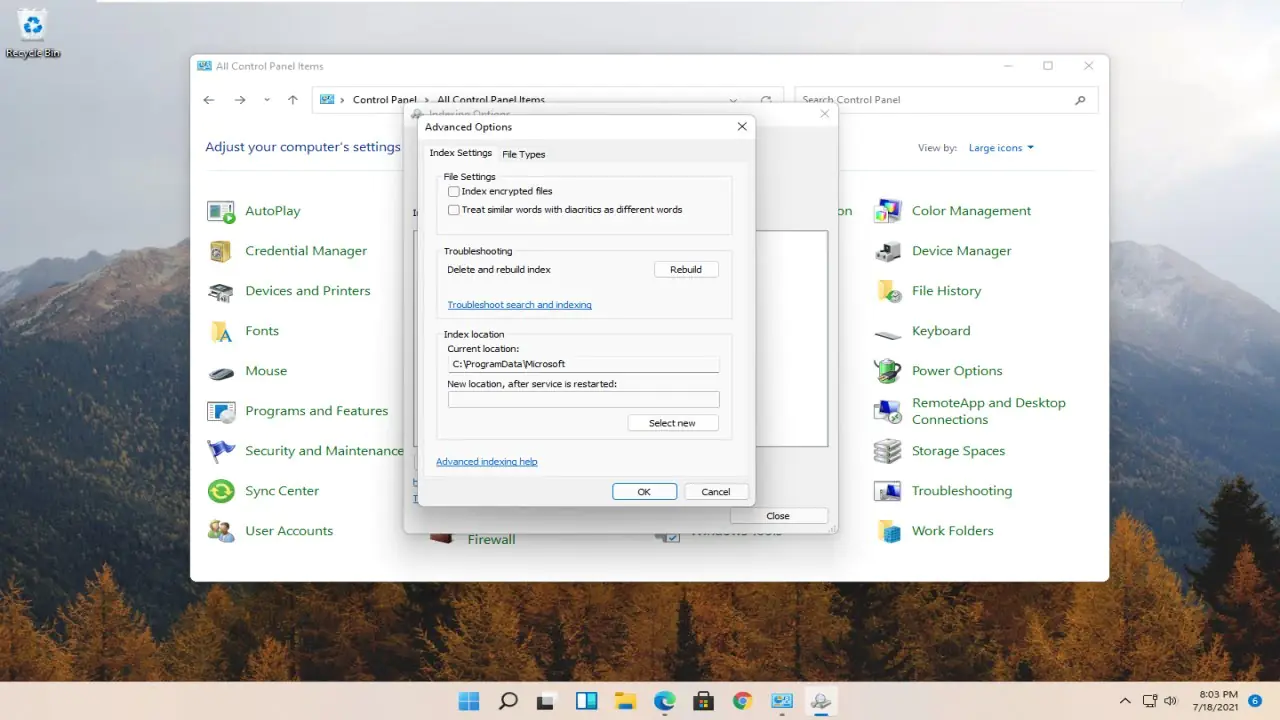The height and width of the screenshot is (720, 1280).
Task: Click the Select new location button
Action: click(672, 423)
